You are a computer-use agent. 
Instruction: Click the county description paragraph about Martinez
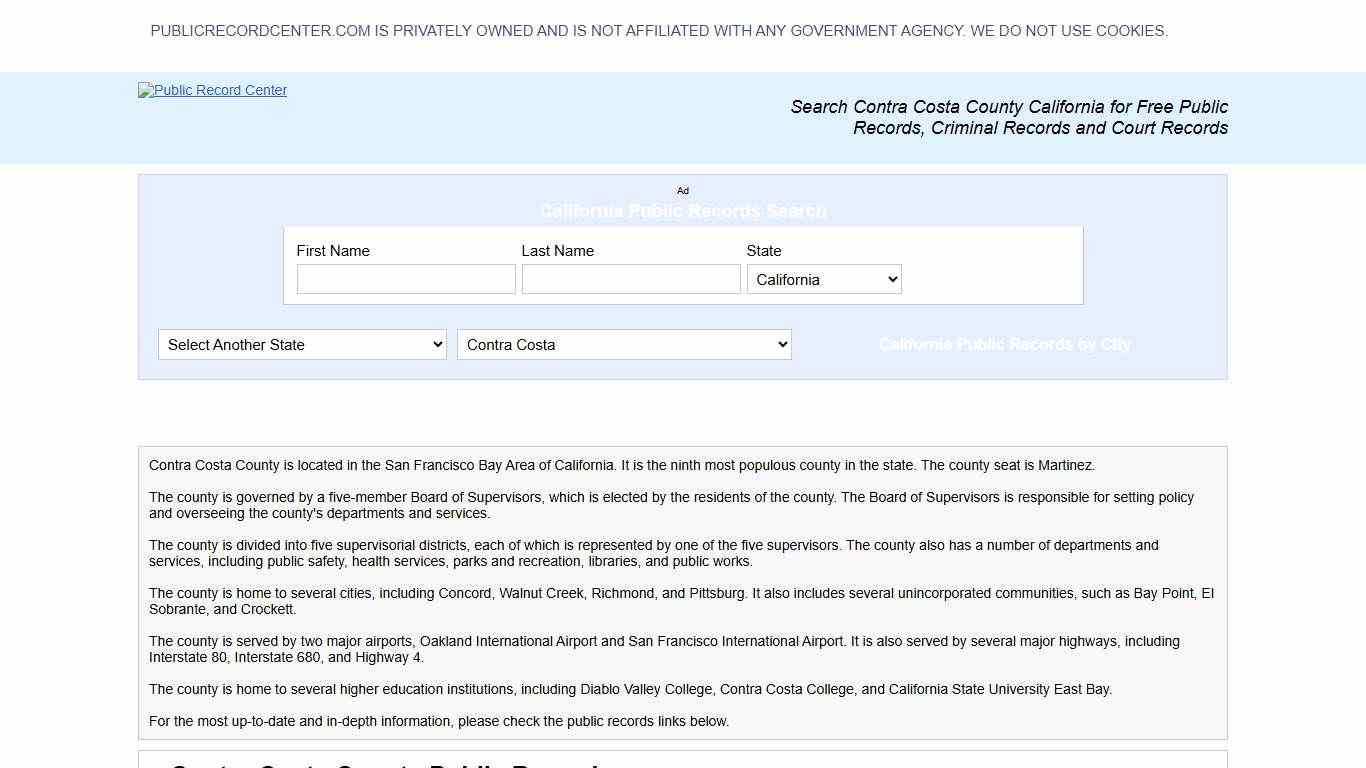pos(621,465)
